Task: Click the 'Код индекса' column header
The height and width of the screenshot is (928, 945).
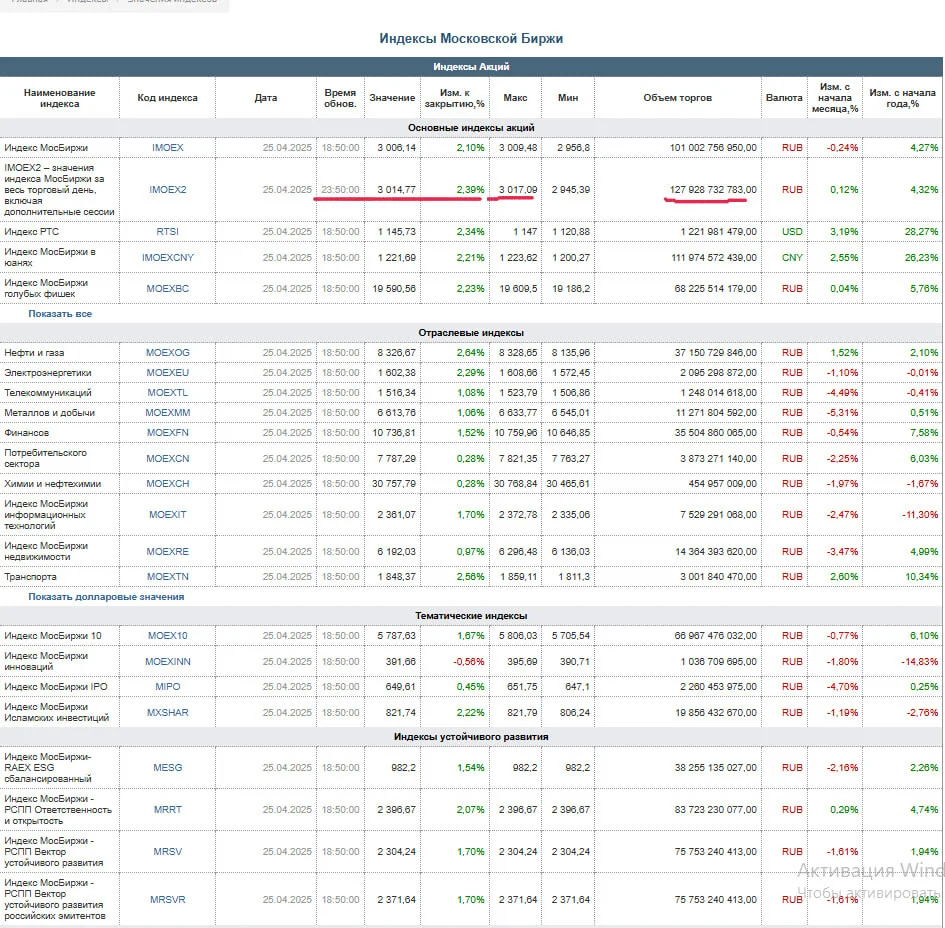Action: [168, 98]
